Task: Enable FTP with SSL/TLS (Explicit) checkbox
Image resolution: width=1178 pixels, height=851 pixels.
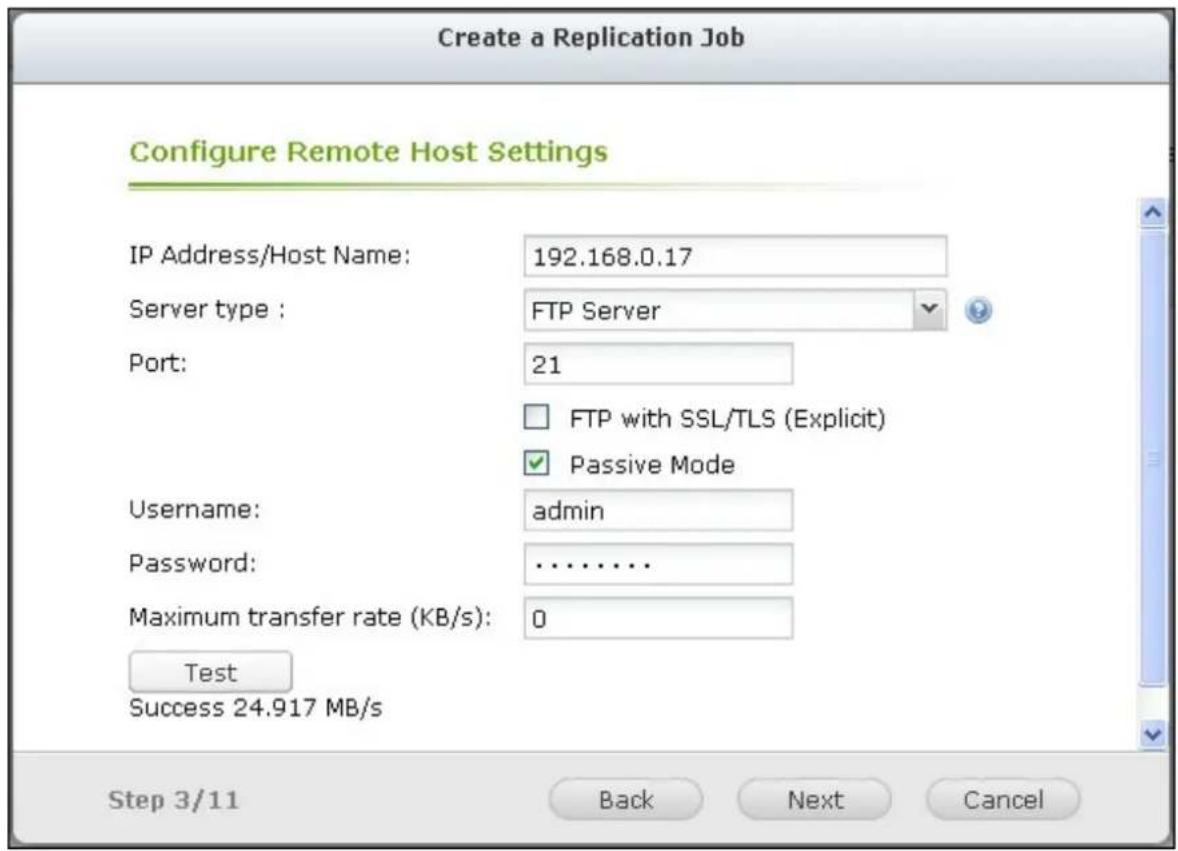Action: (x=536, y=417)
